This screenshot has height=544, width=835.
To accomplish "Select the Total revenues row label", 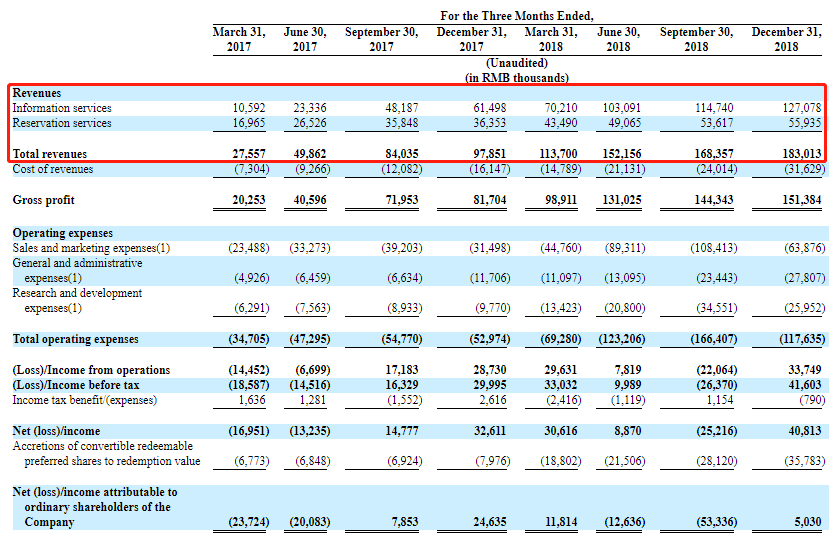I will tap(50, 154).
